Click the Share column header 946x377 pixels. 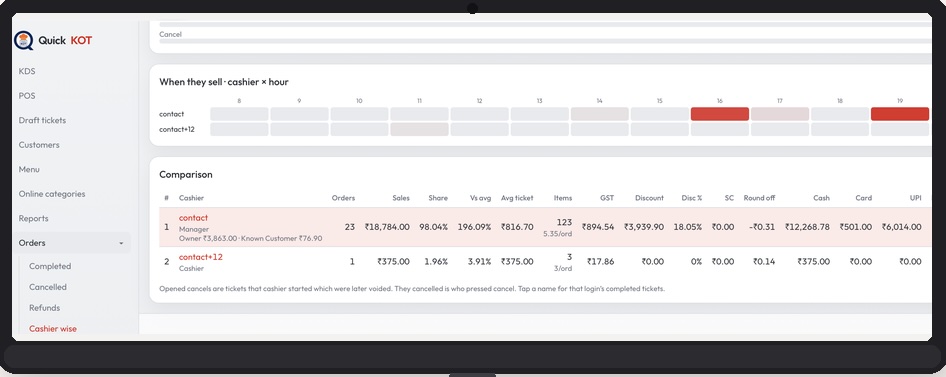coord(438,198)
